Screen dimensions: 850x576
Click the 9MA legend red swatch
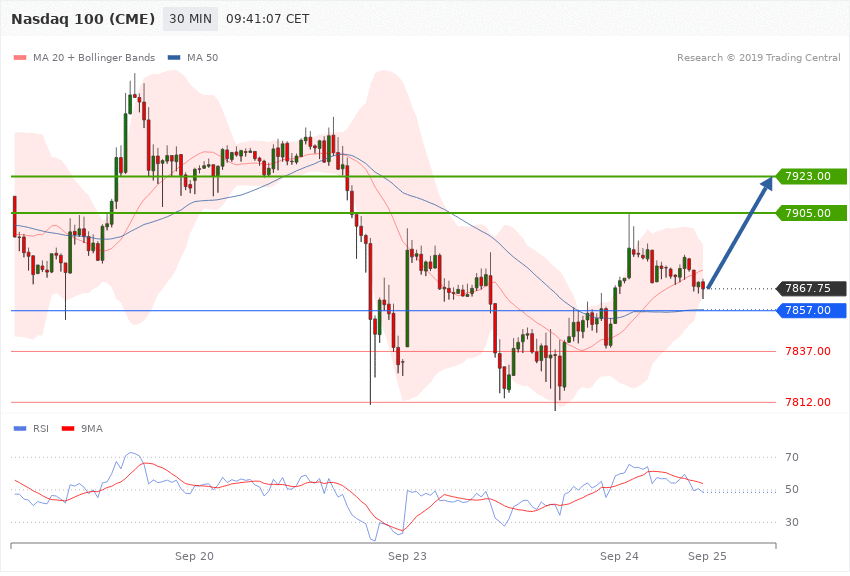[68, 429]
